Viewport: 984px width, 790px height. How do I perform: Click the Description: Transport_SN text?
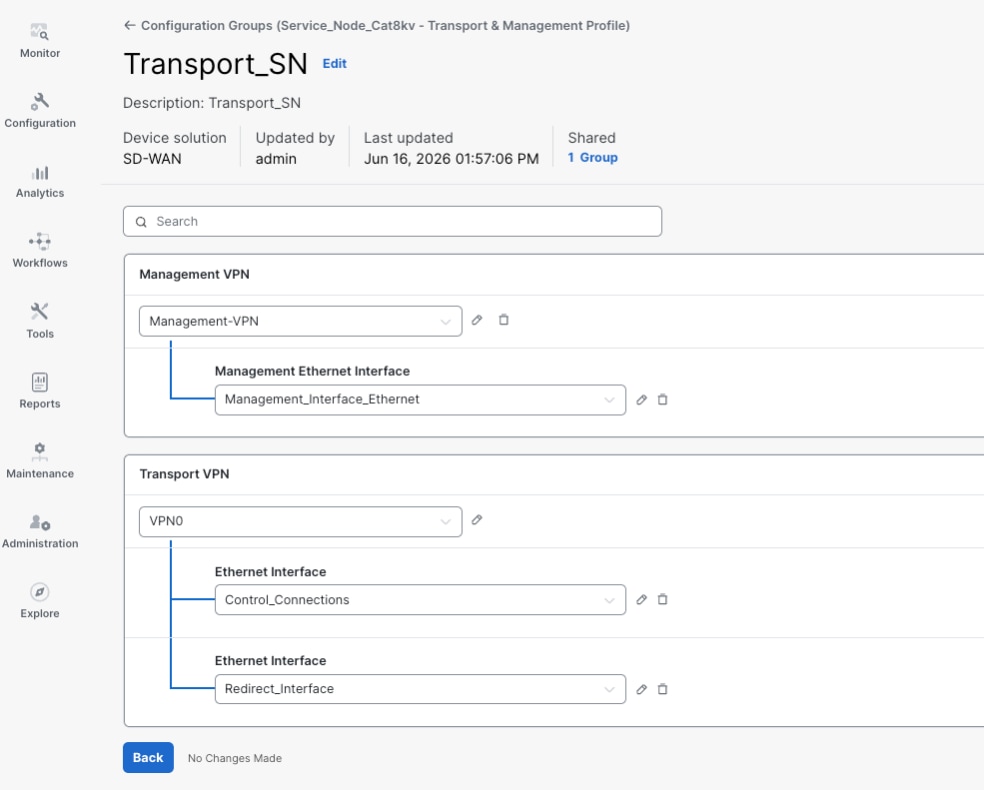(x=211, y=103)
